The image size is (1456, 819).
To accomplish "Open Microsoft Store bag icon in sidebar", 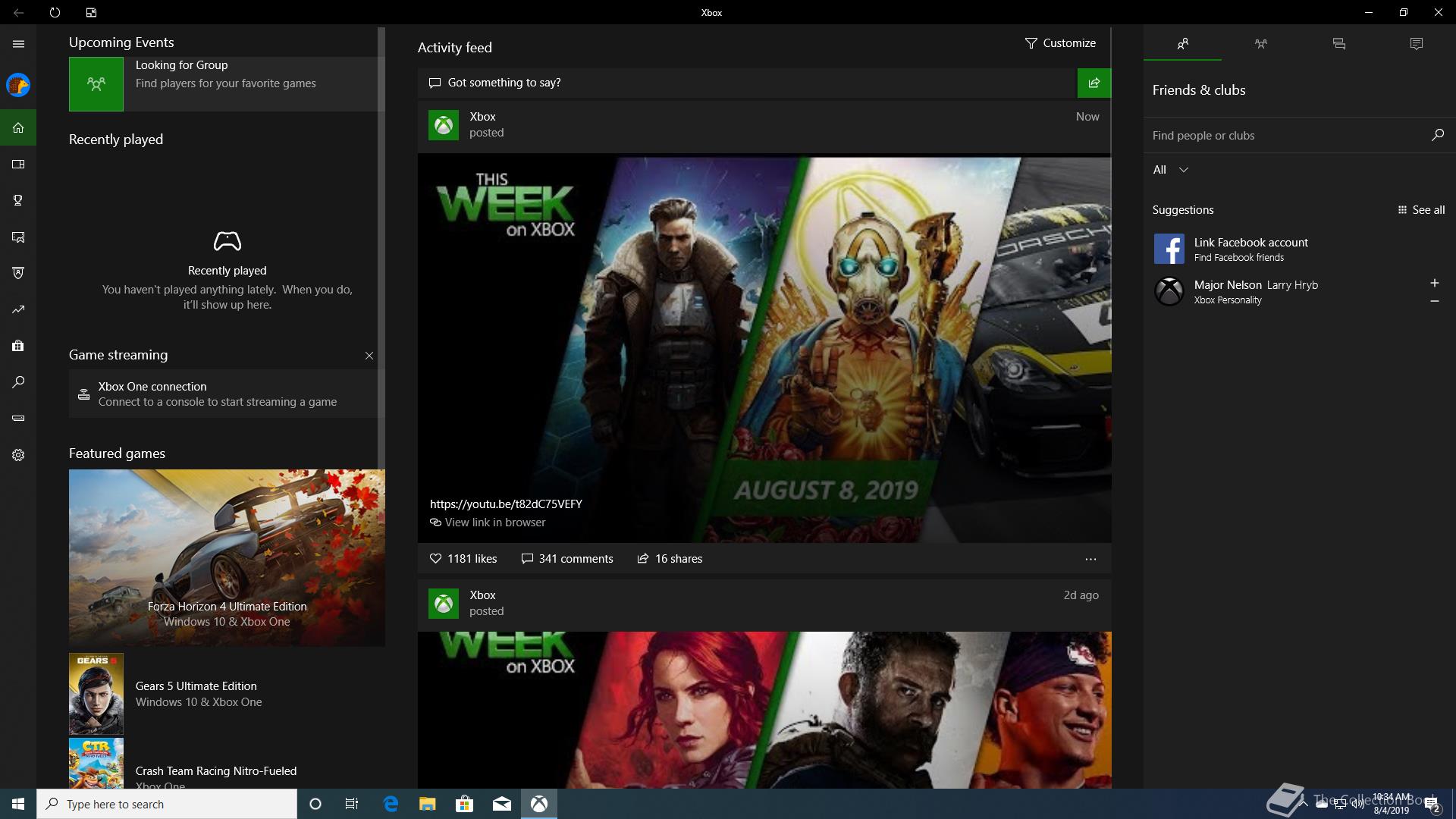I will click(x=18, y=346).
